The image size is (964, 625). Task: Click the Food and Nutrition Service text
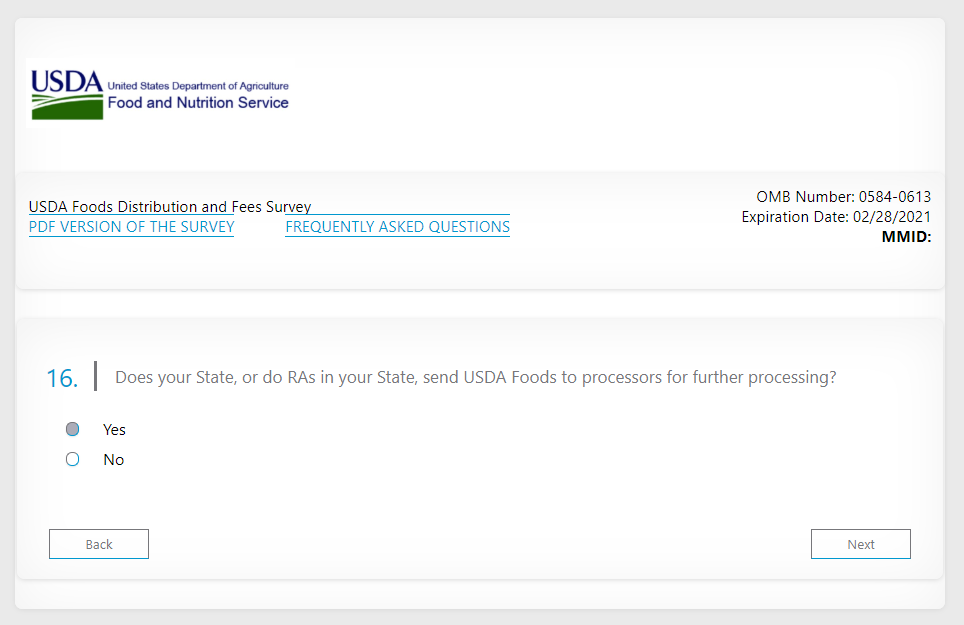coord(198,103)
